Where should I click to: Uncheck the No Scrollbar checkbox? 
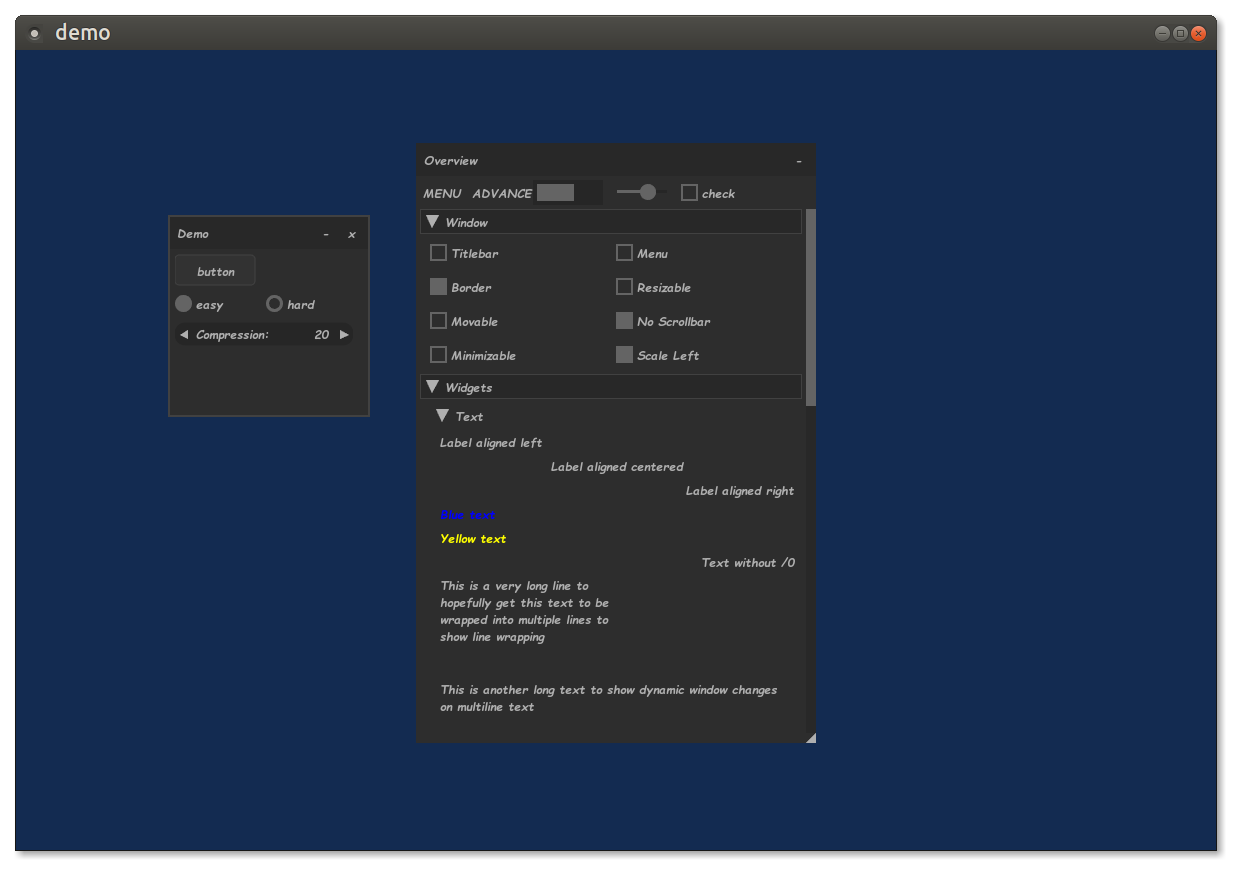tap(624, 321)
